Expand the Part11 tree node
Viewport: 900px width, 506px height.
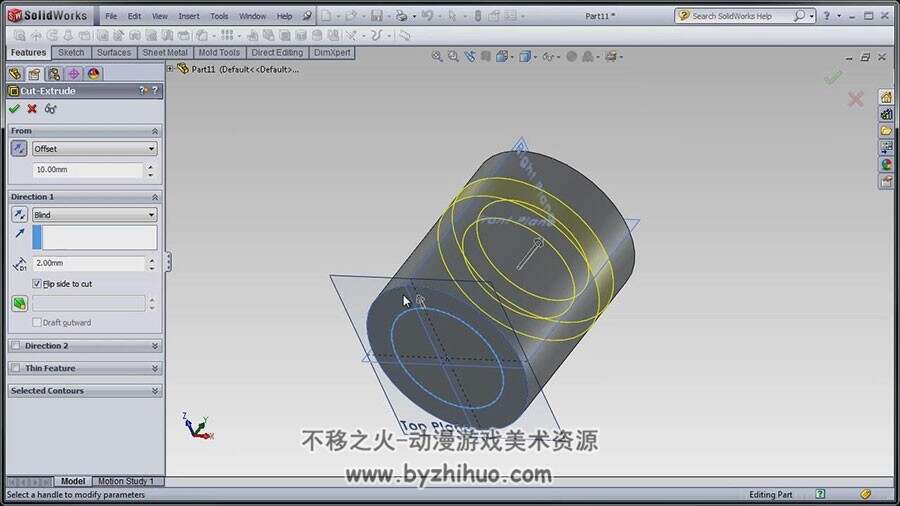point(170,69)
